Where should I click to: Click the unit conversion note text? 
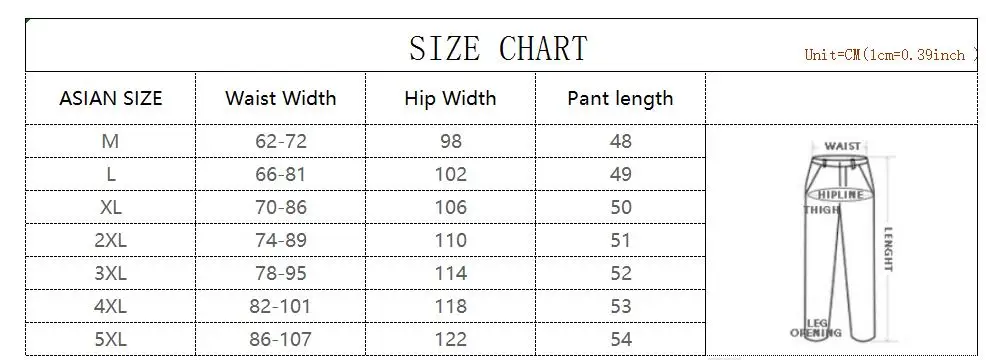pos(890,55)
